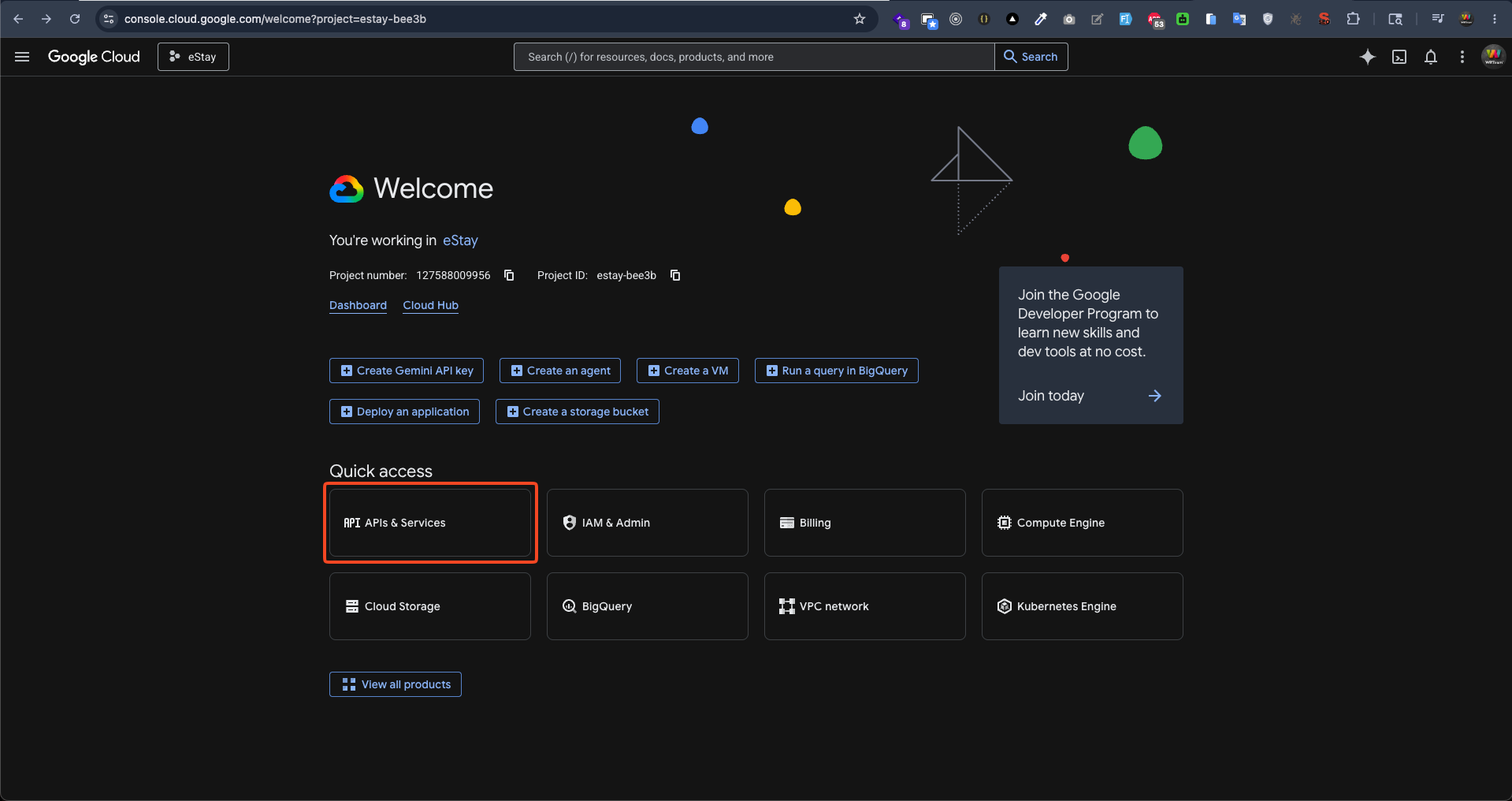Image resolution: width=1512 pixels, height=801 pixels.
Task: Click the shield extension icon
Action: pyautogui.click(x=1268, y=19)
